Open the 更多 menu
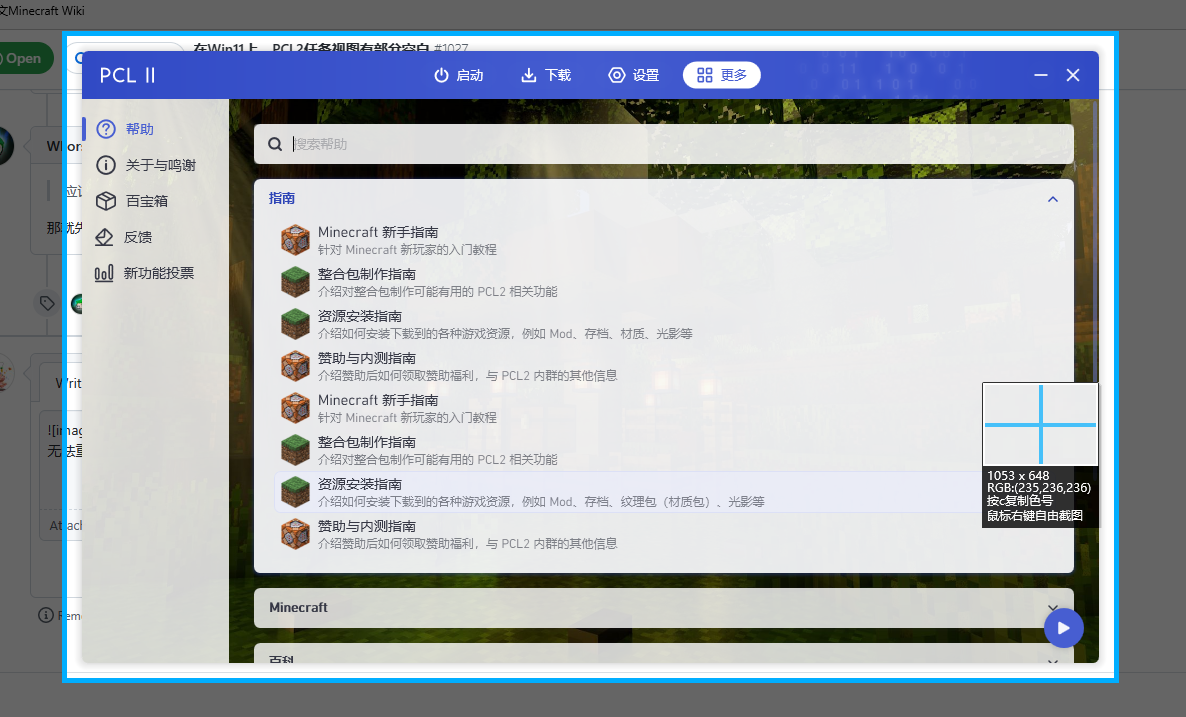This screenshot has width=1186, height=717. [x=721, y=74]
